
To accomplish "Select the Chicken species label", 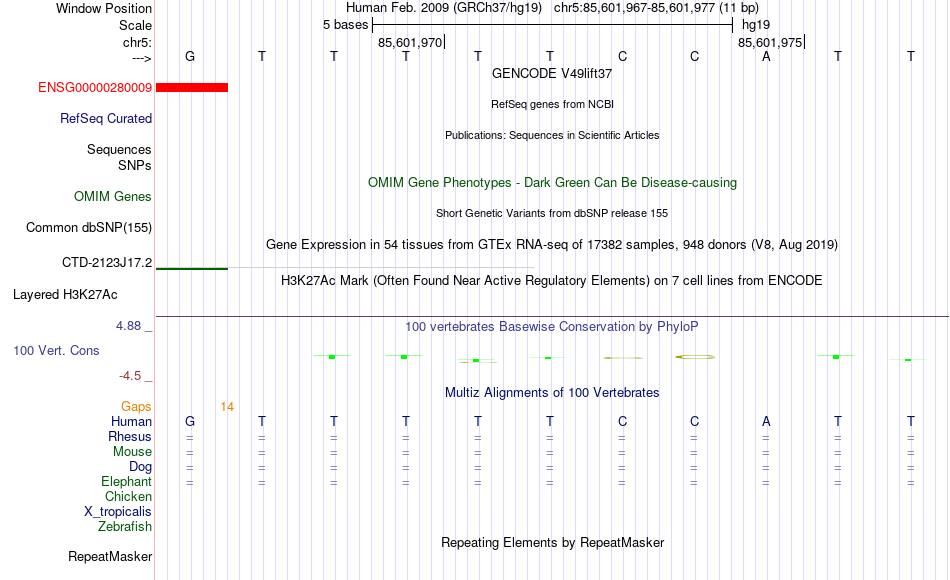I will (x=128, y=496).
